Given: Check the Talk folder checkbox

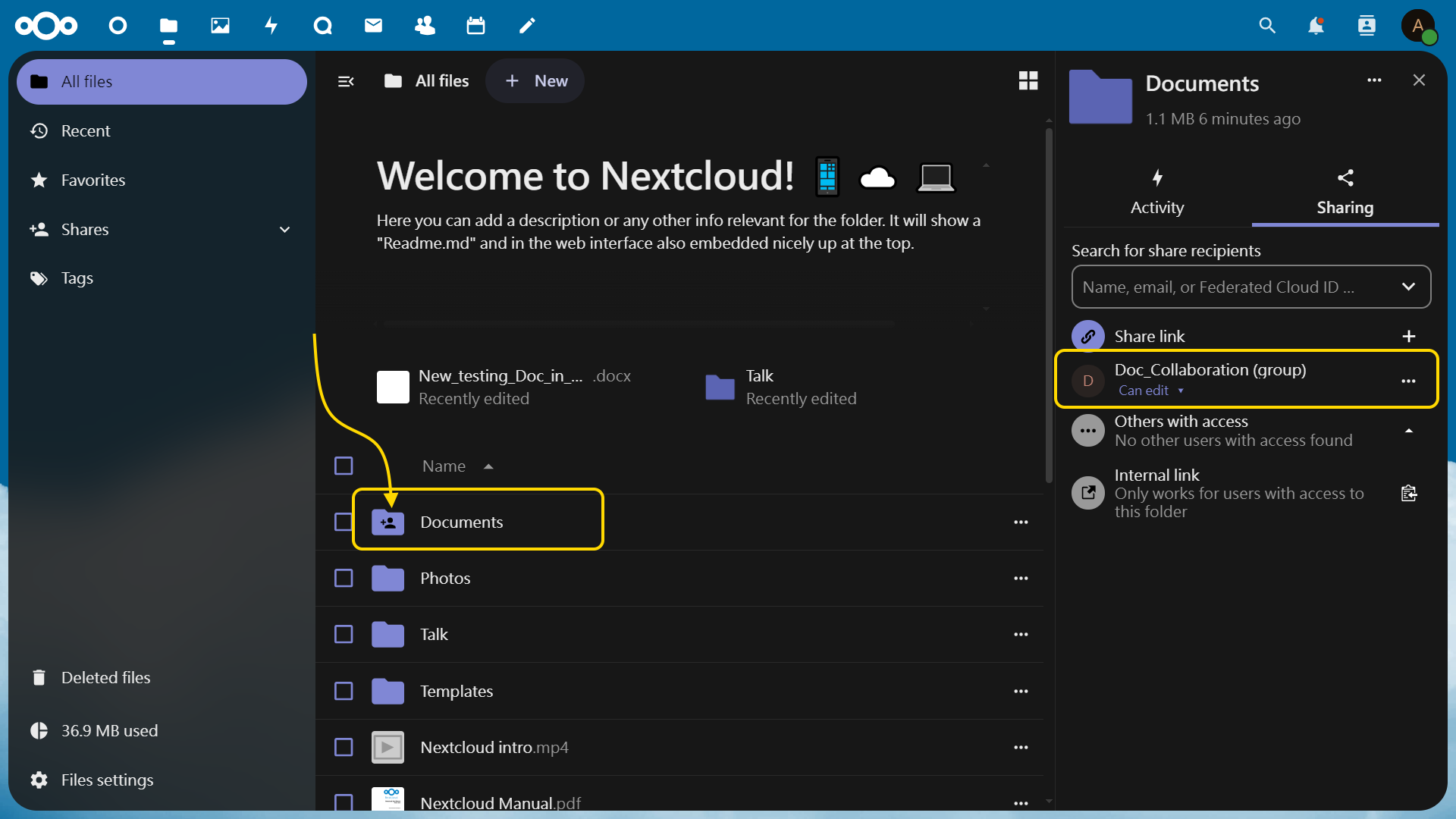Looking at the screenshot, I should (x=344, y=634).
